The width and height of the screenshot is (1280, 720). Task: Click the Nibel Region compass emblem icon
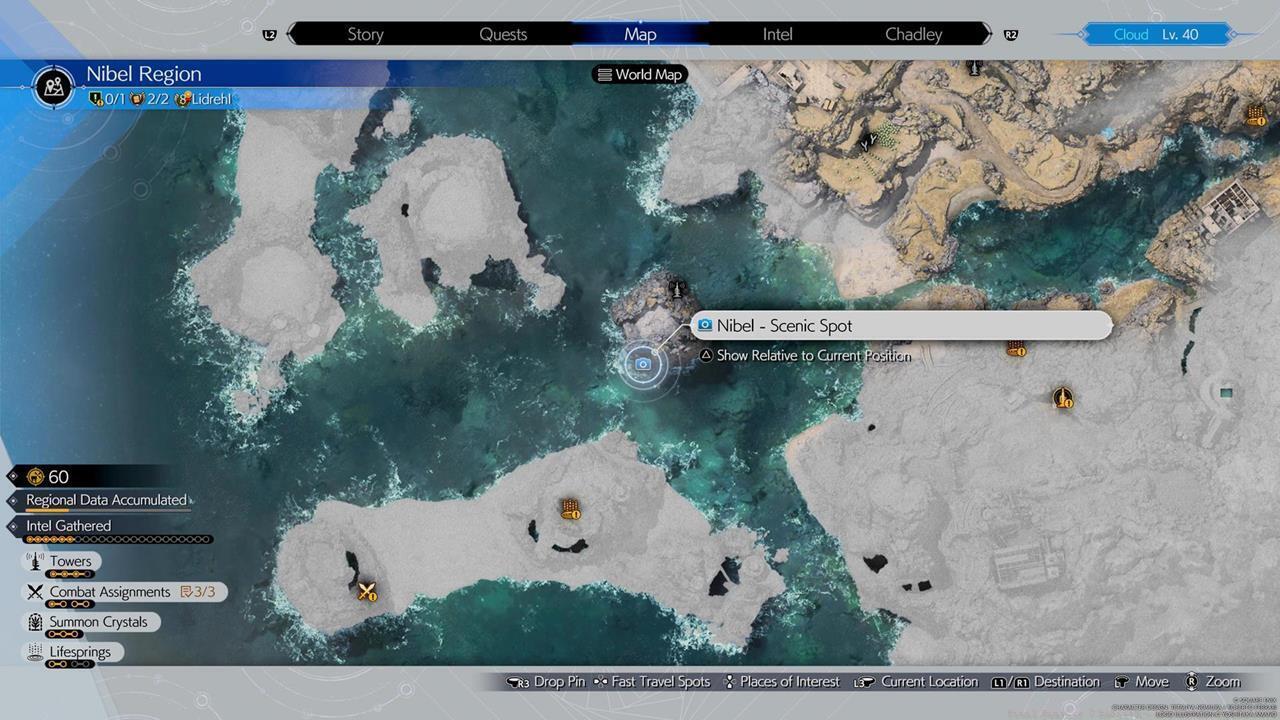[x=53, y=86]
